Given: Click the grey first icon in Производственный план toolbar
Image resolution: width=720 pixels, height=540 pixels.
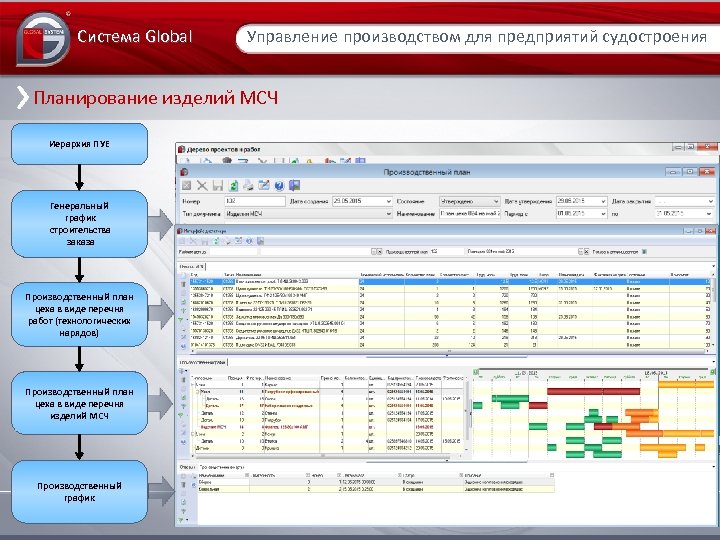Looking at the screenshot, I should pos(186,186).
